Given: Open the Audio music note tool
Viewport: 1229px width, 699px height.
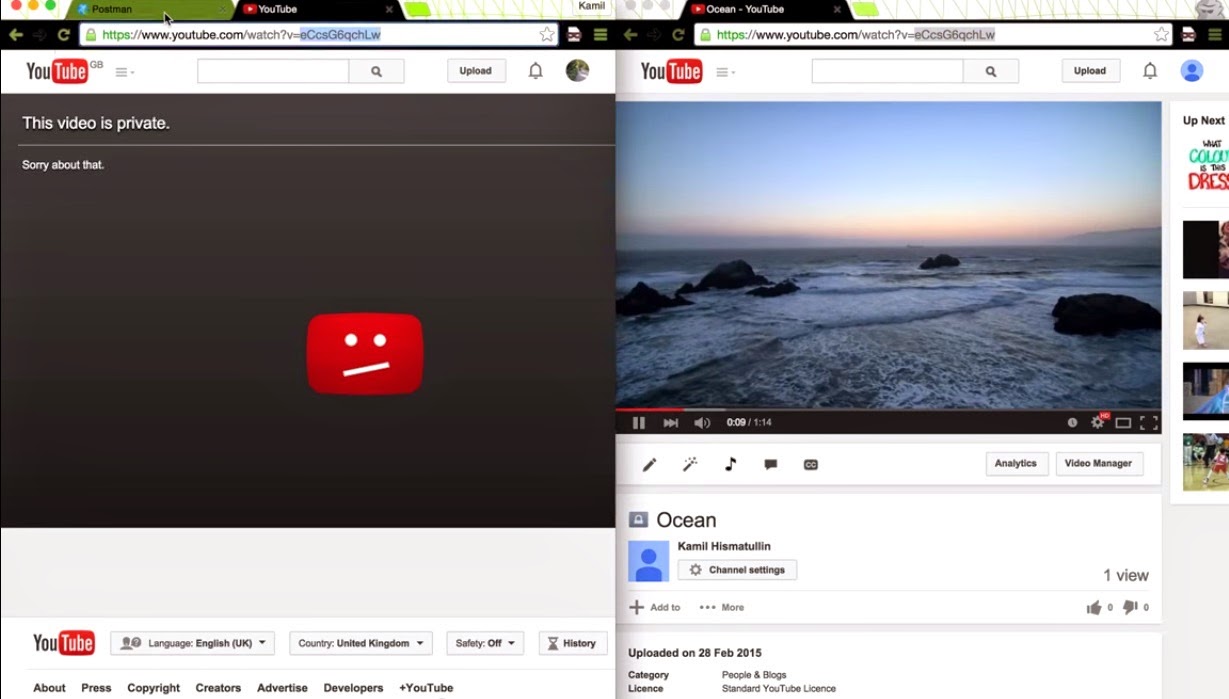Looking at the screenshot, I should 730,464.
